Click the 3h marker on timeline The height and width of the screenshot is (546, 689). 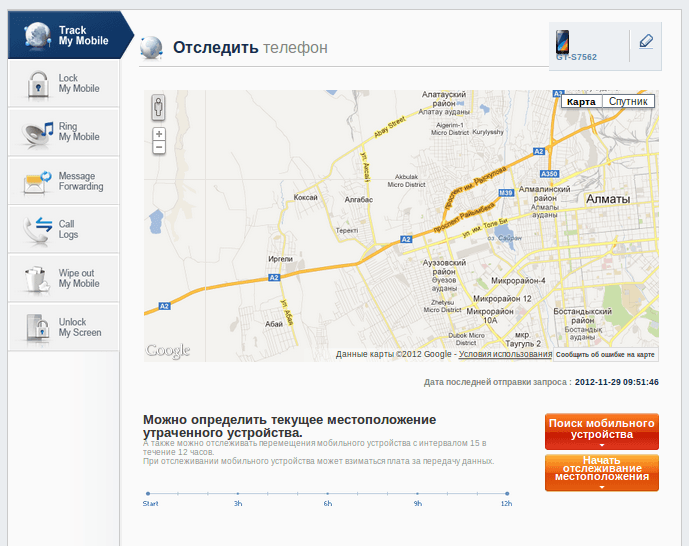tap(238, 494)
